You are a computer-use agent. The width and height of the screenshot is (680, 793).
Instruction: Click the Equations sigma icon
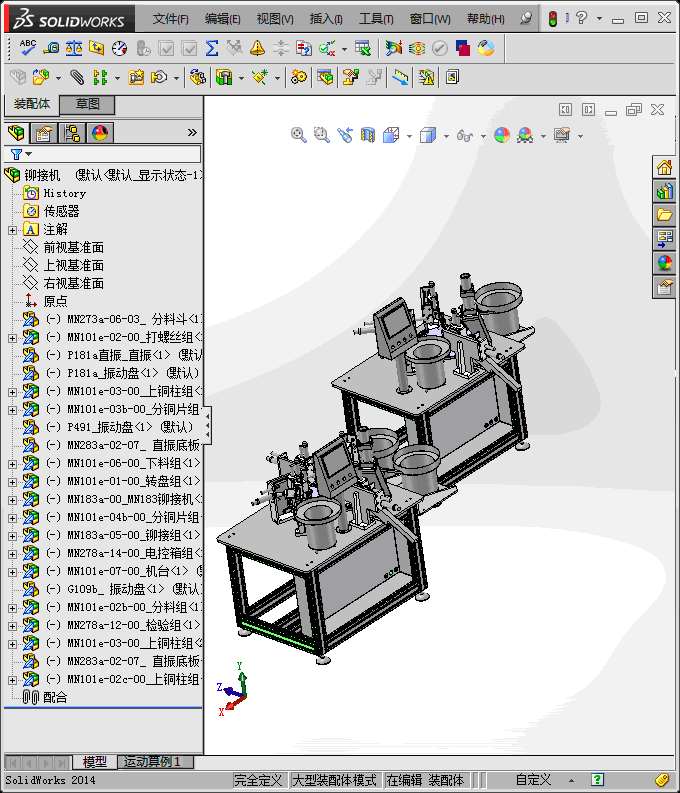[x=212, y=48]
